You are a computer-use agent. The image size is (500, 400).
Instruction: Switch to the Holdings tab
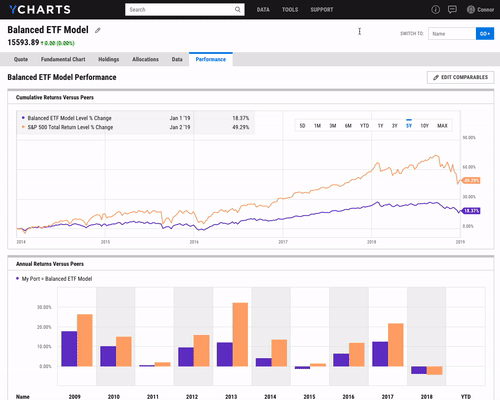(109, 59)
